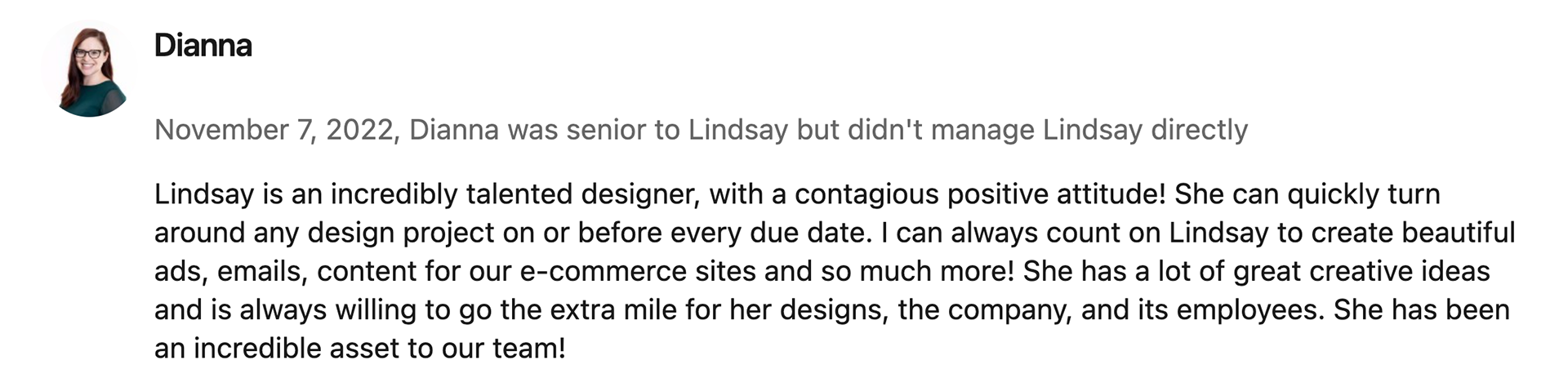Click 'She can quickly turn' text

coord(1307,194)
